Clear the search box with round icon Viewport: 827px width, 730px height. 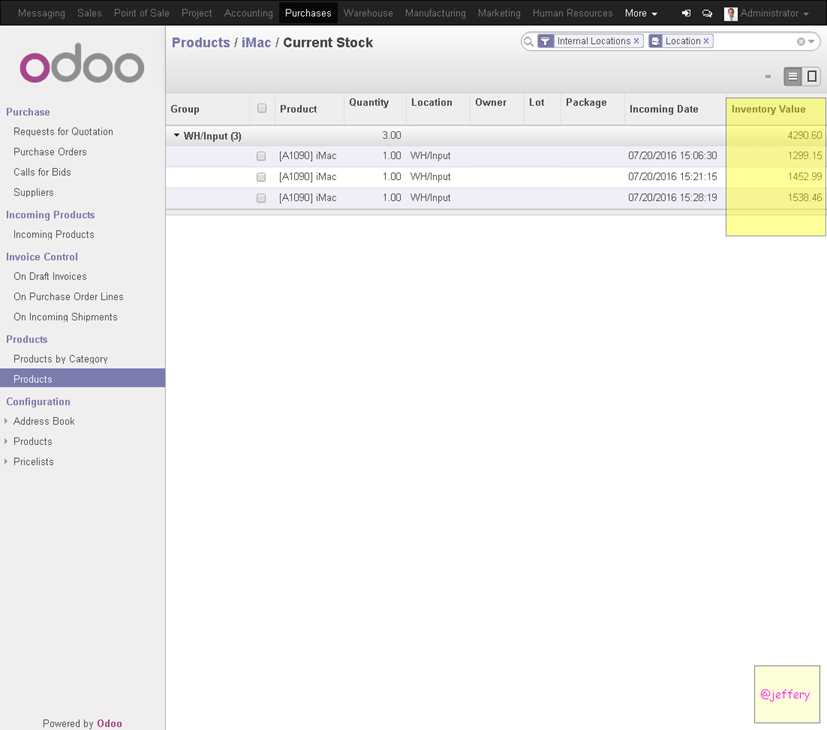click(x=801, y=42)
